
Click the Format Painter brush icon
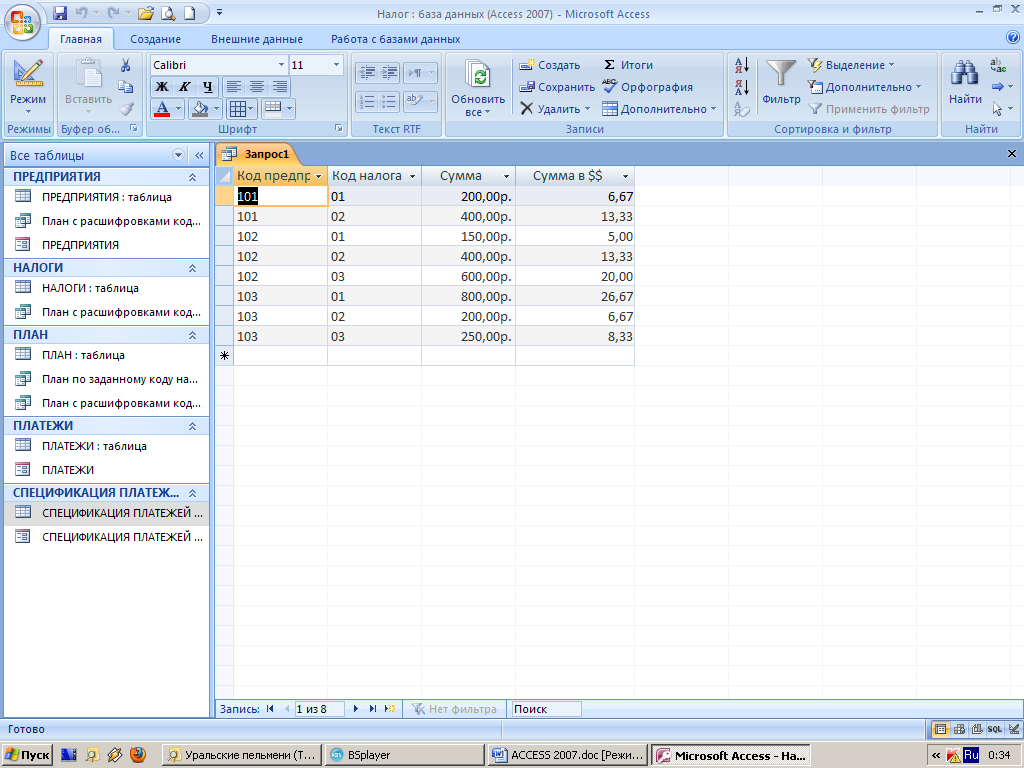pyautogui.click(x=127, y=108)
